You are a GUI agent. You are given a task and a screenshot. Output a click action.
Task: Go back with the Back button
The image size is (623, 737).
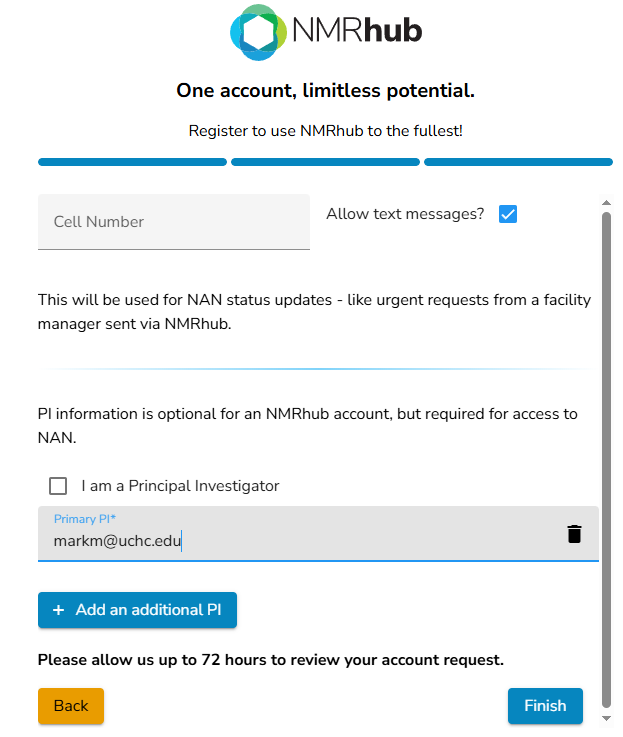pos(71,706)
